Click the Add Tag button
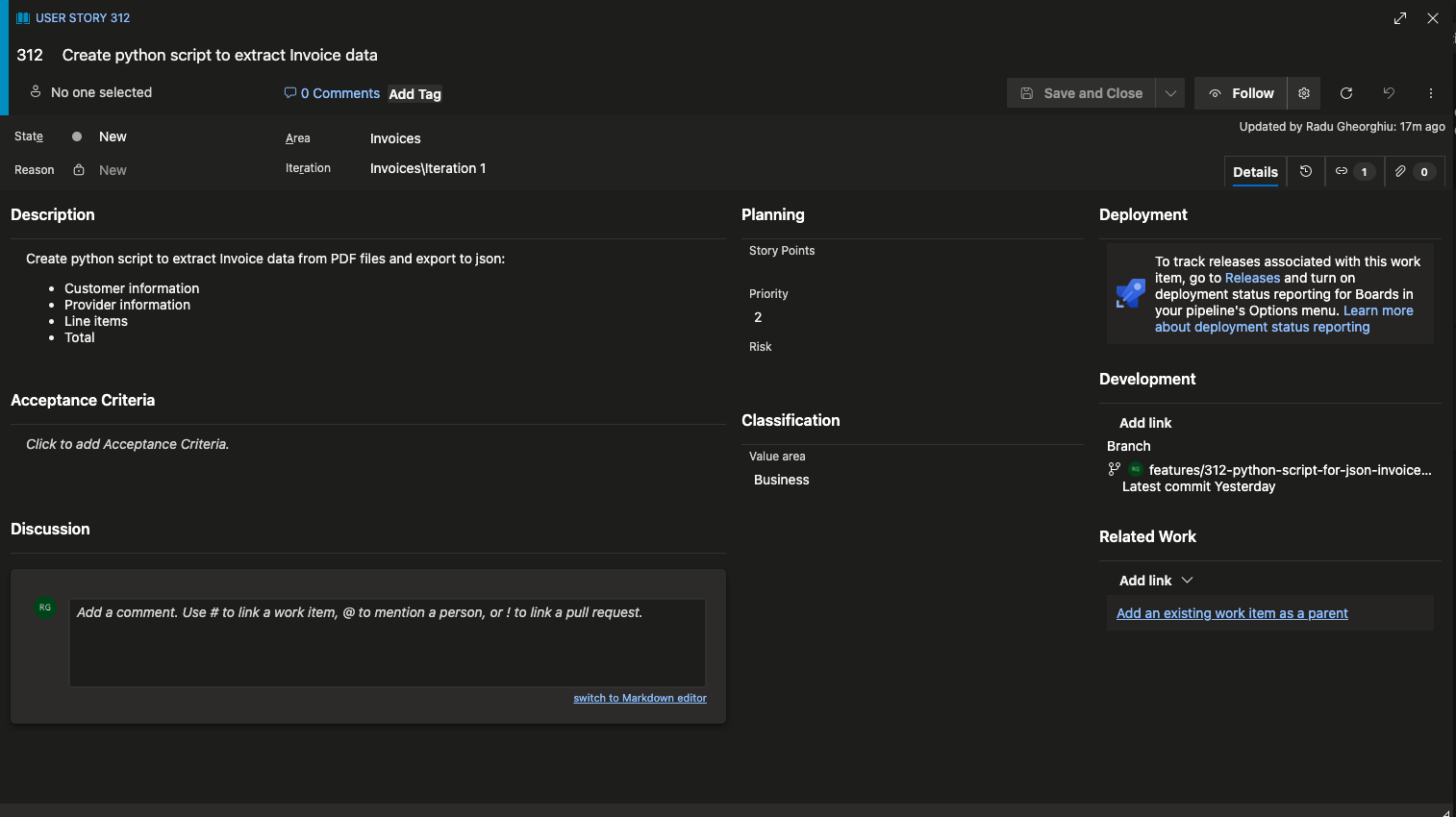Screen dimensions: 1456x817 414,94
